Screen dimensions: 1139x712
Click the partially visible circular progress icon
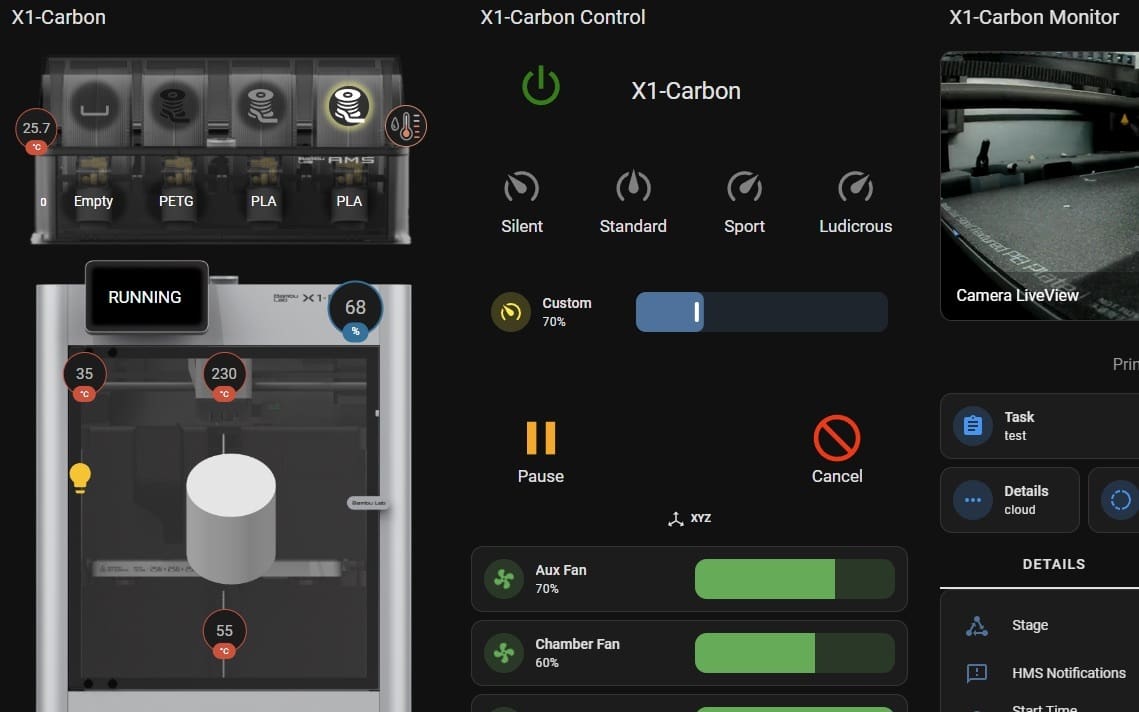(x=1119, y=500)
